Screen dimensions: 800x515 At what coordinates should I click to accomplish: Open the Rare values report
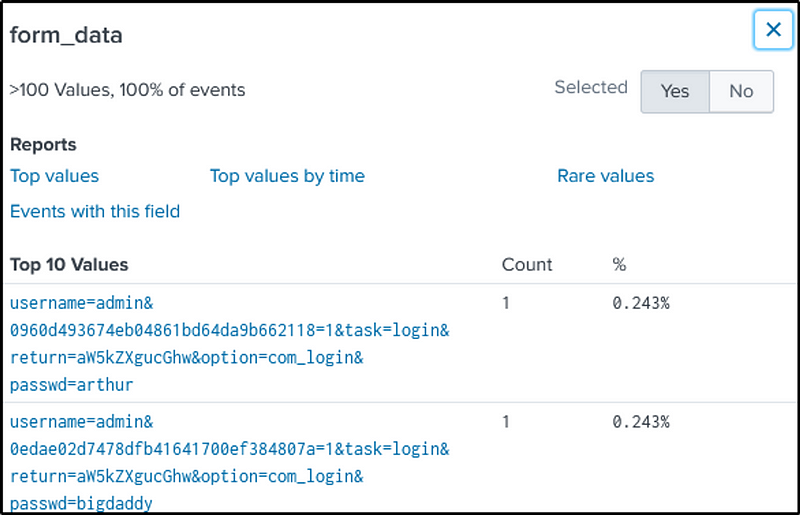(605, 176)
